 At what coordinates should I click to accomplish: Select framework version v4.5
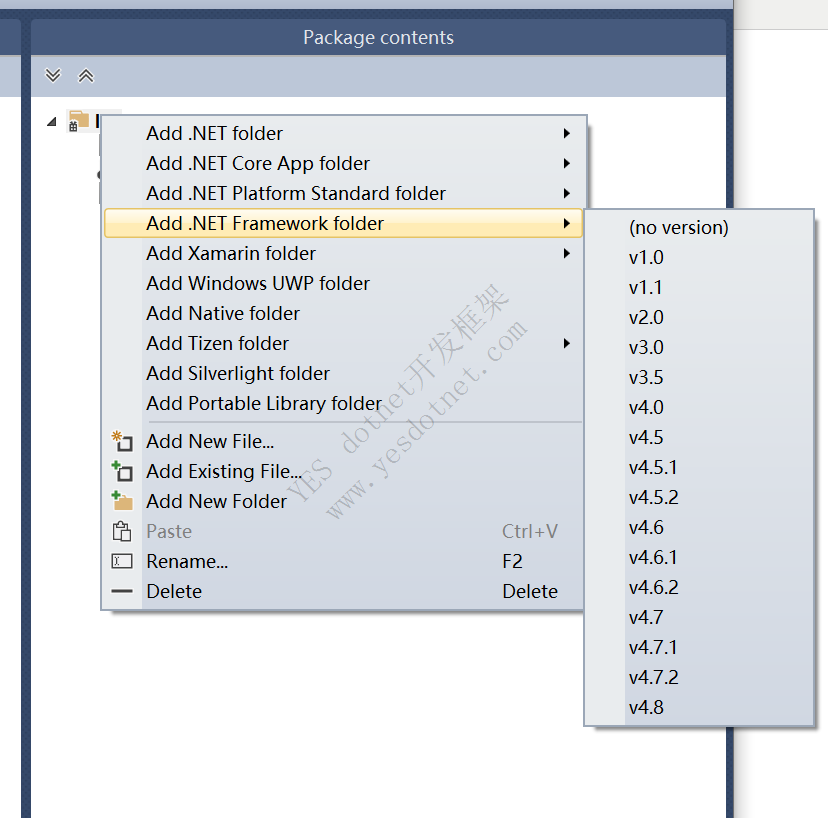pyautogui.click(x=699, y=438)
